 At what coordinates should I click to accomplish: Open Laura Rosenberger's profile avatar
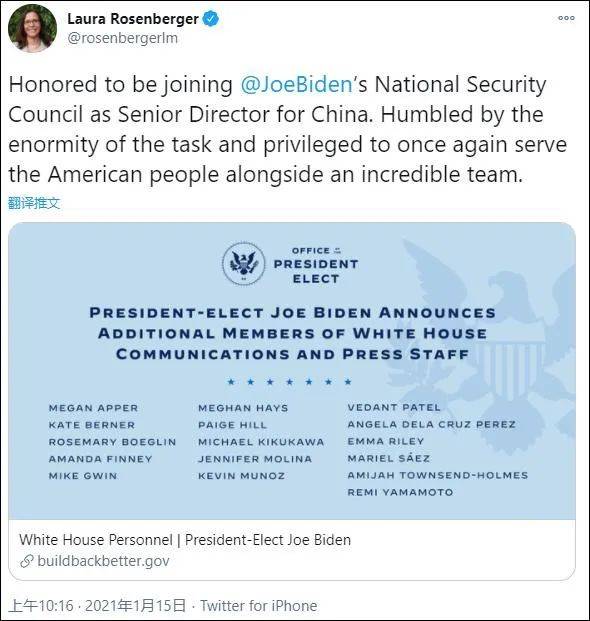[32, 29]
